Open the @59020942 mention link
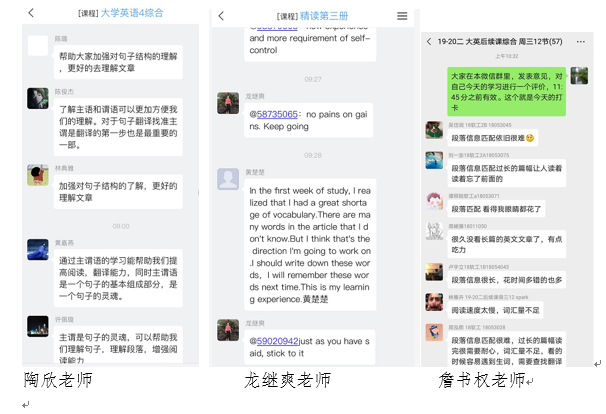The height and width of the screenshot is (414, 606). [274, 341]
